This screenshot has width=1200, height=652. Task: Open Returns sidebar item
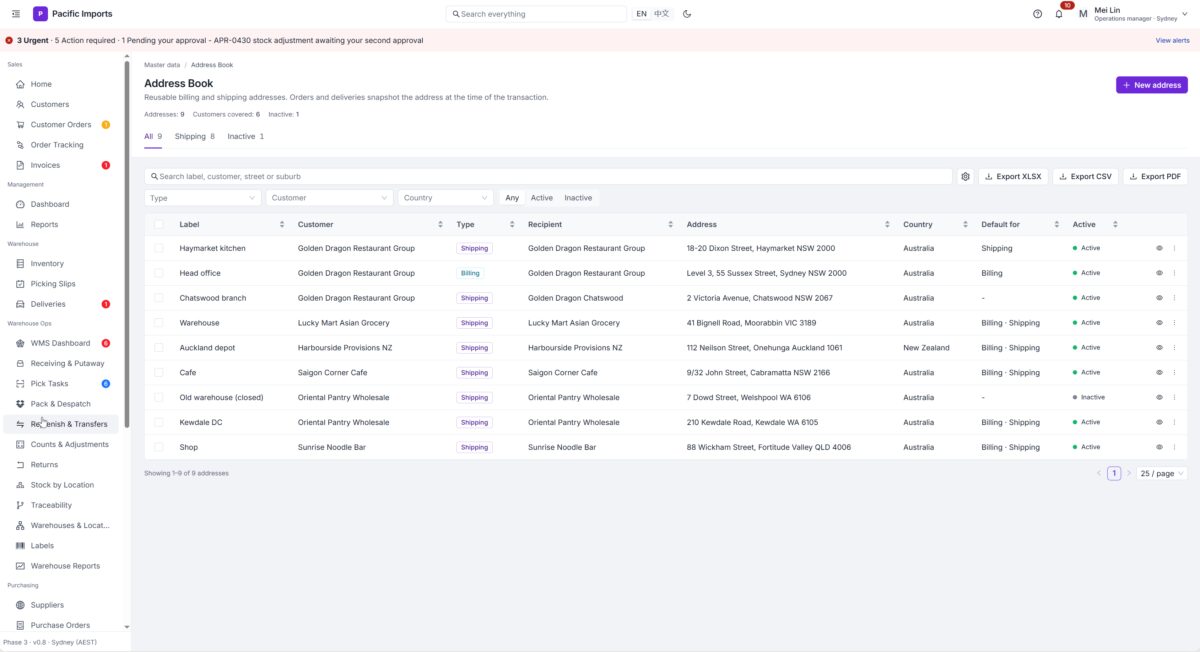[62, 465]
